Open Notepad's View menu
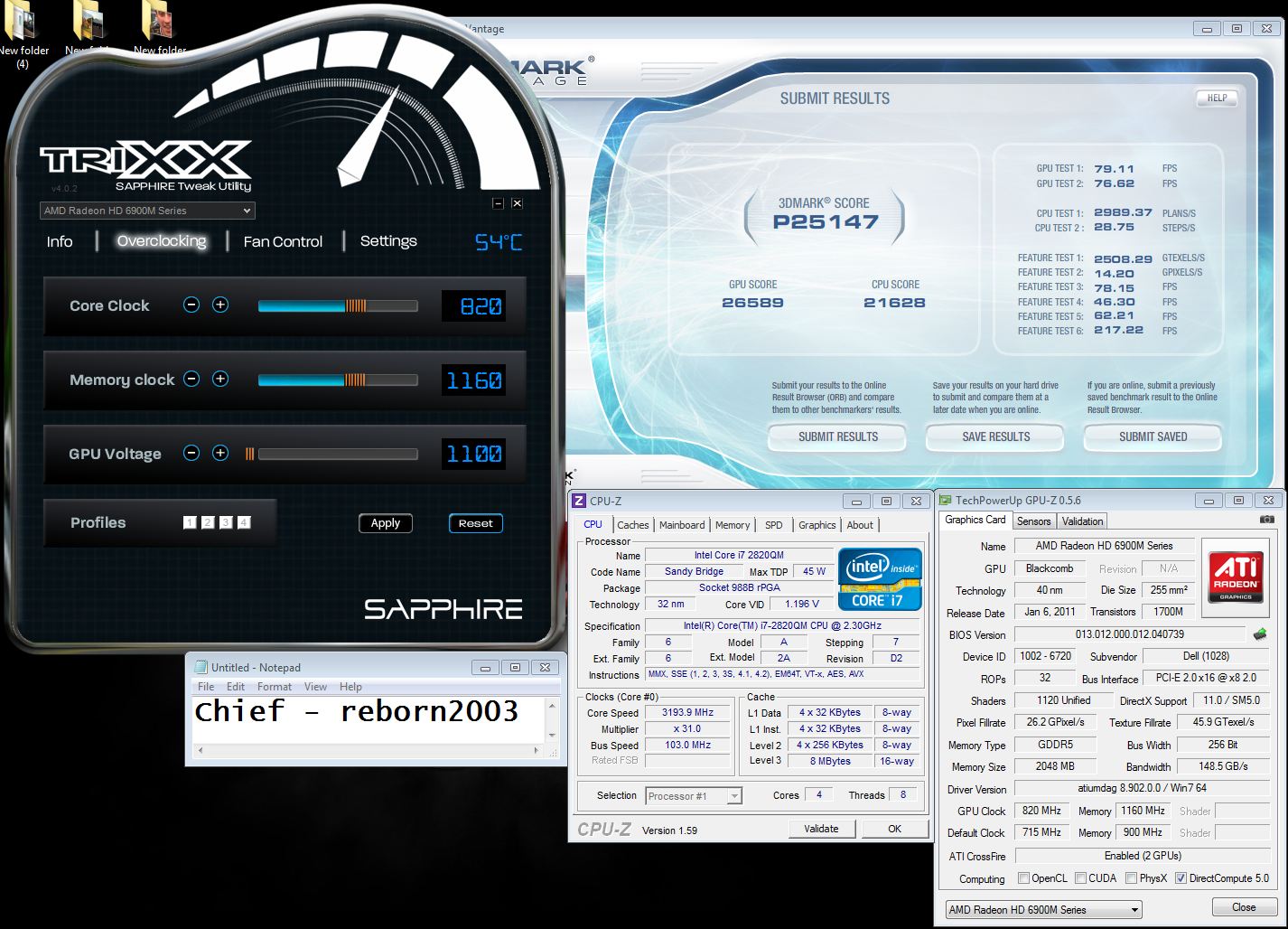The image size is (1288, 929). click(x=315, y=687)
